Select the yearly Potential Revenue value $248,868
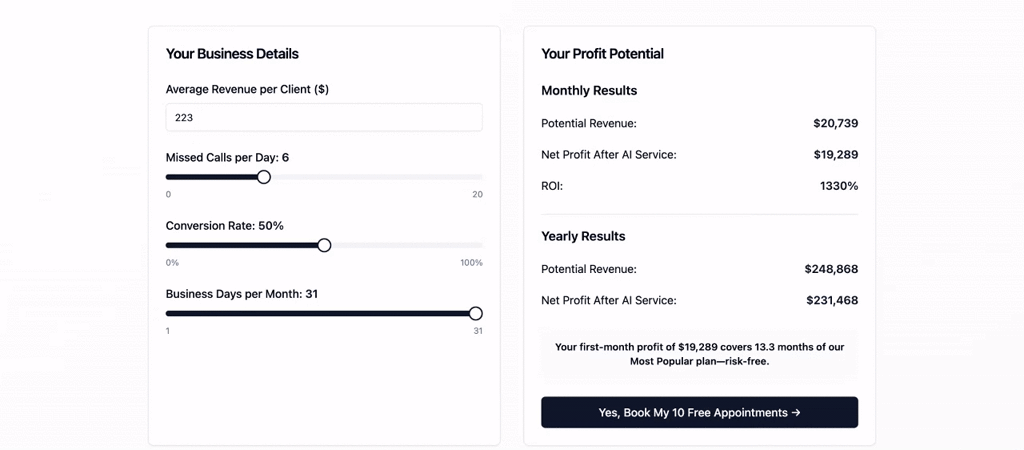 click(831, 269)
